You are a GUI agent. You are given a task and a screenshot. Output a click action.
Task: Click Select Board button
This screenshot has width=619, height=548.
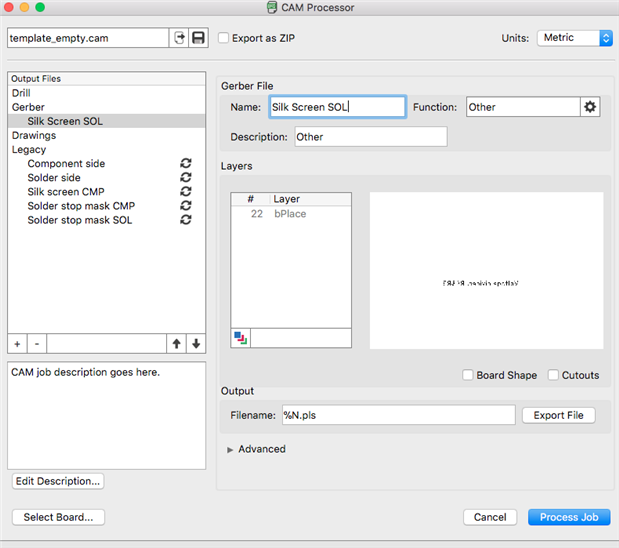pos(58,517)
